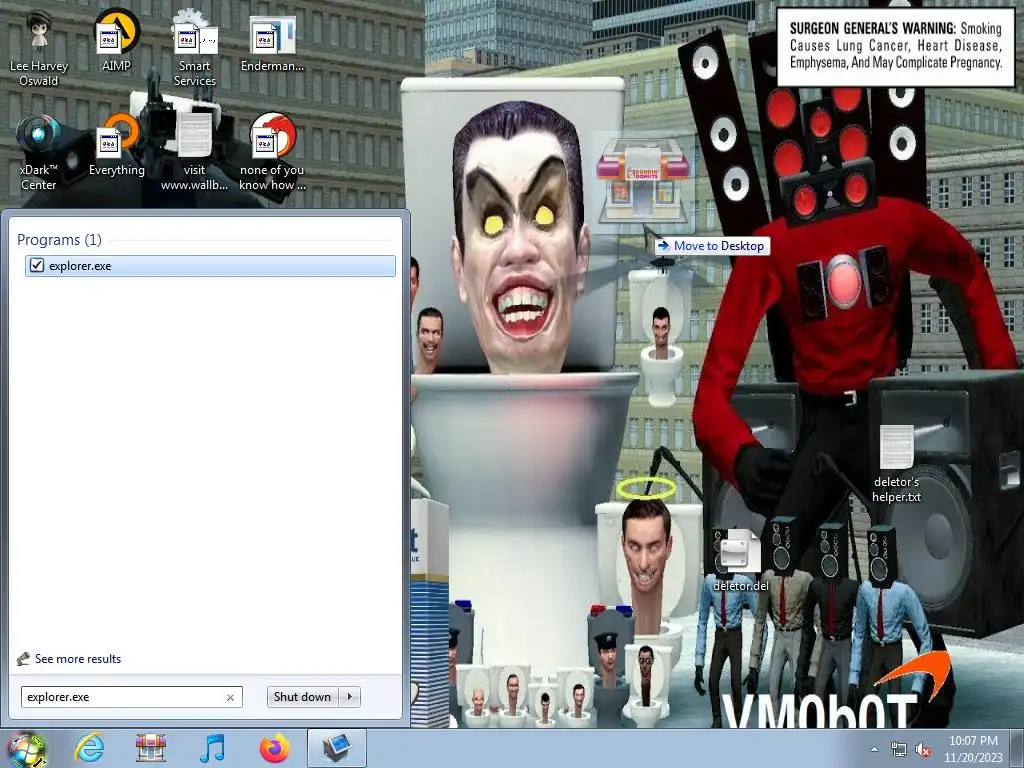The height and width of the screenshot is (768, 1024).
Task: Select the 'visit www.wallb...' text file icon
Action: (x=195, y=152)
